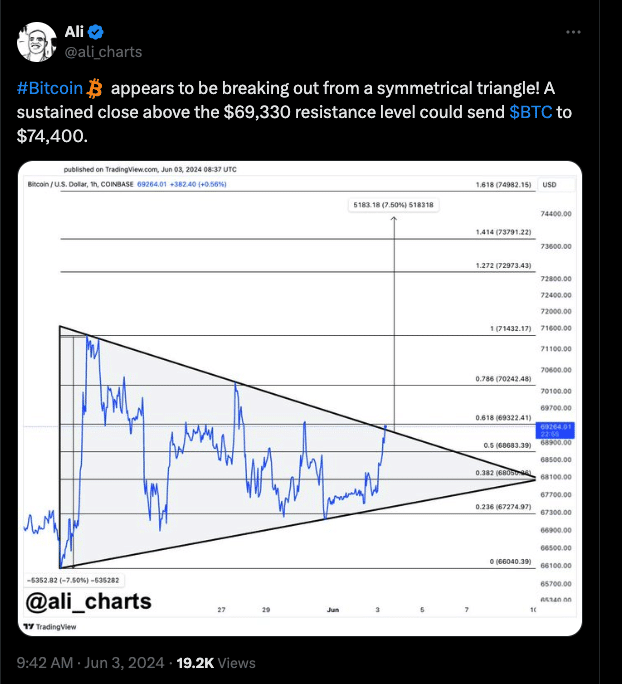Image resolution: width=622 pixels, height=684 pixels.
Task: Click the 0.618 (69322.41) Fibonacci level
Action: [x=503, y=417]
